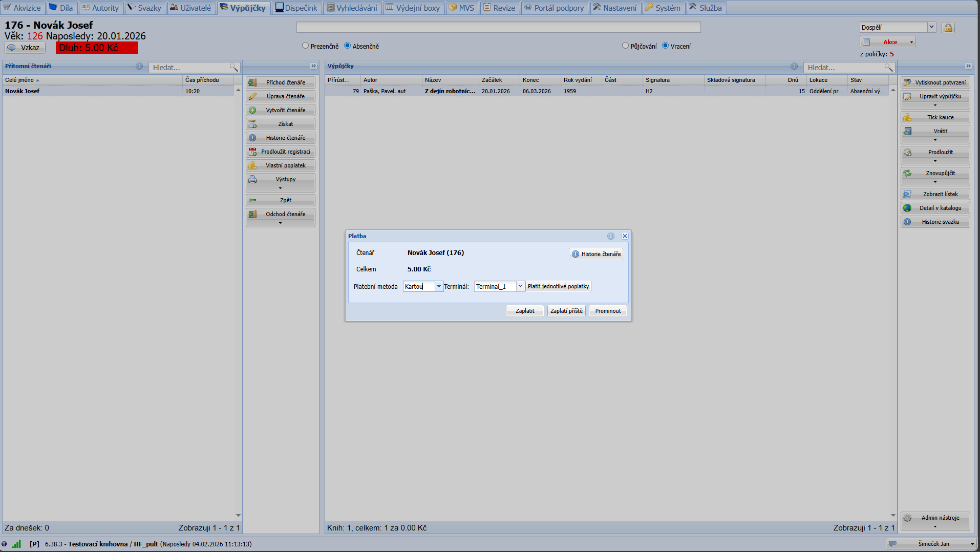Switch to the Dispečink tab
This screenshot has height=552, width=980.
coord(299,7)
